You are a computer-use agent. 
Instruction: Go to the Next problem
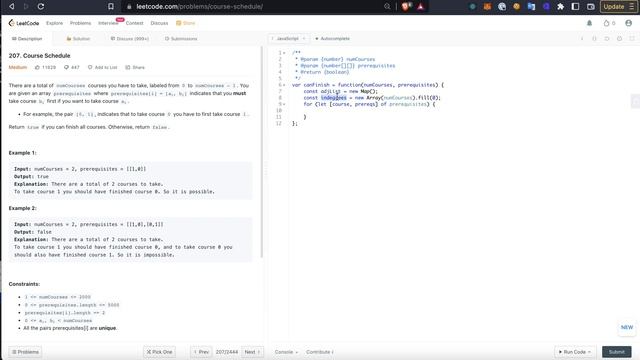(252, 352)
